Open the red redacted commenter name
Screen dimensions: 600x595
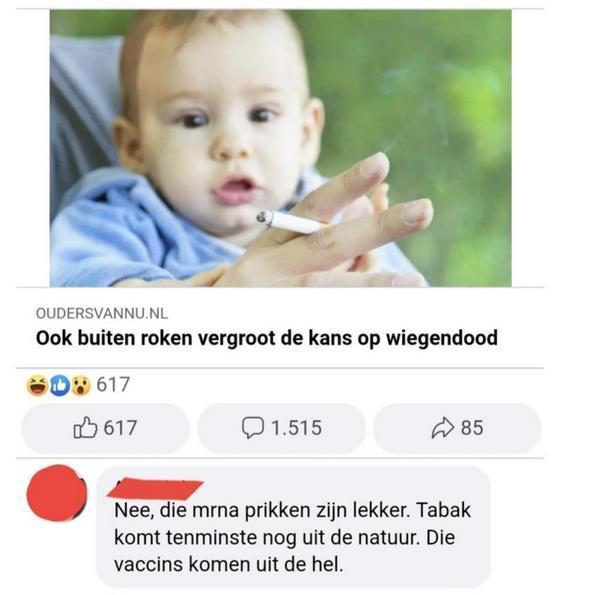(x=155, y=489)
